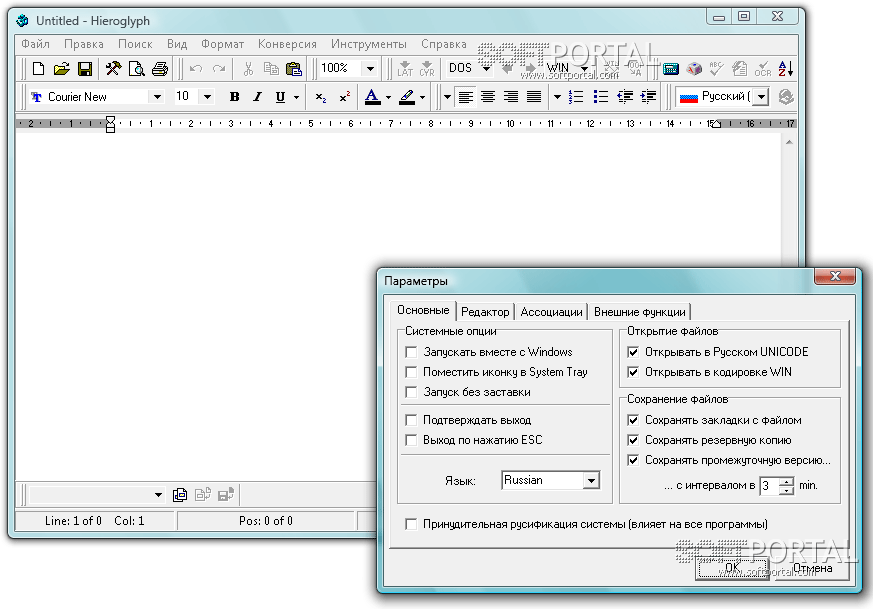Toggle Italic formatting button
The width and height of the screenshot is (873, 609).
point(257,97)
